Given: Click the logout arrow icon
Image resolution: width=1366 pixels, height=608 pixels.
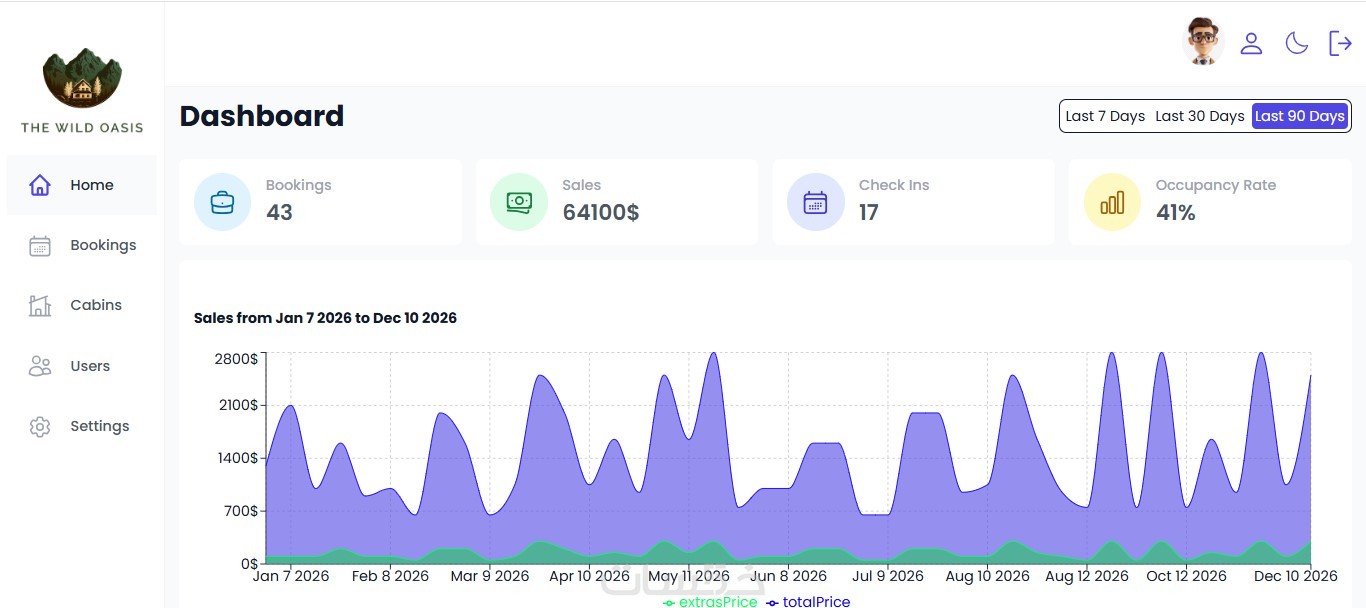Looking at the screenshot, I should (1340, 43).
